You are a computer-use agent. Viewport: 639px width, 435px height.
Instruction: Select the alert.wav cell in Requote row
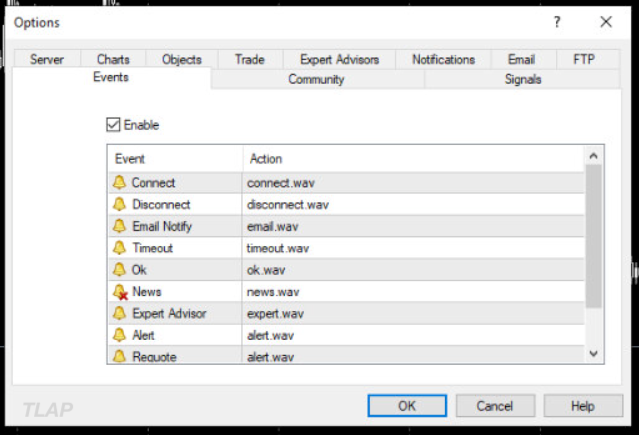413,356
